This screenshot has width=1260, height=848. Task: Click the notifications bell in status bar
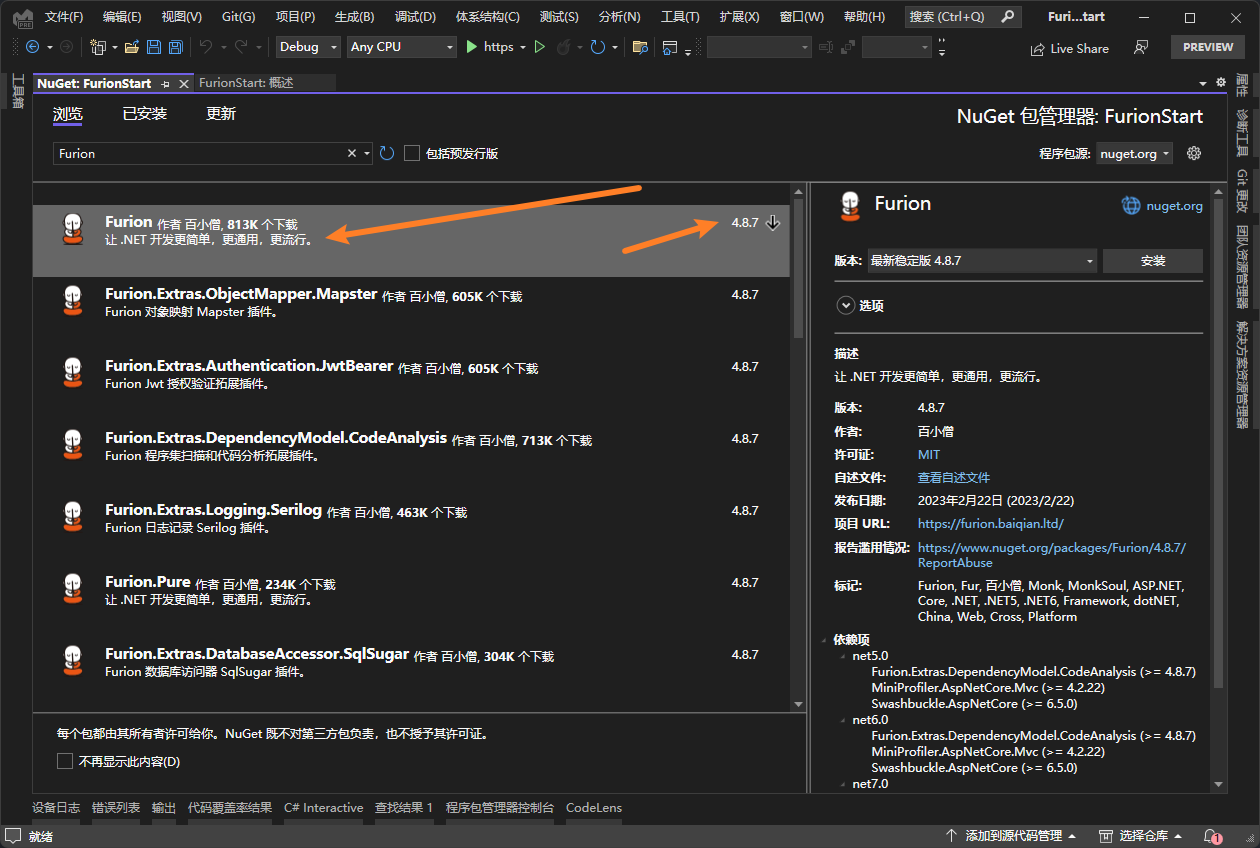[1211, 836]
